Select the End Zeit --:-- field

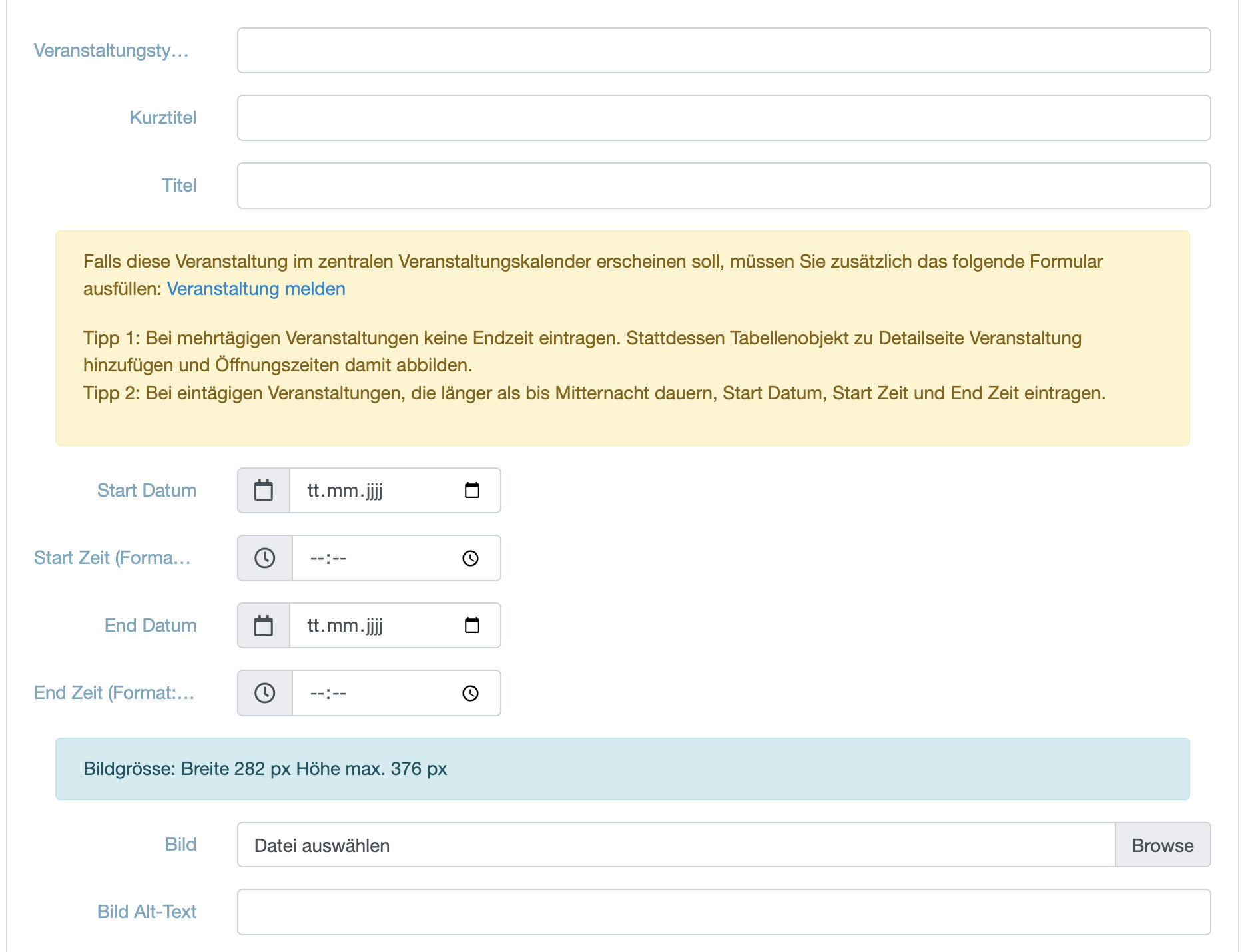pyautogui.click(x=396, y=693)
